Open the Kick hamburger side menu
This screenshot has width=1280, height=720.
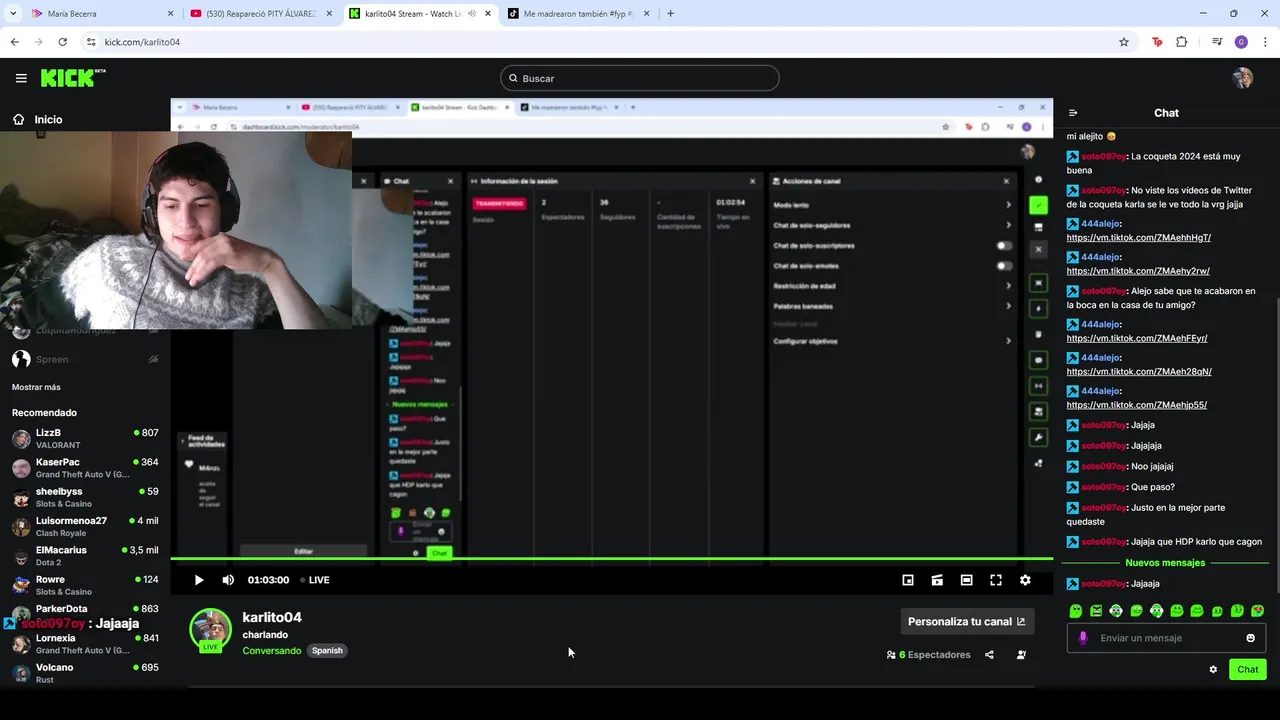click(21, 78)
